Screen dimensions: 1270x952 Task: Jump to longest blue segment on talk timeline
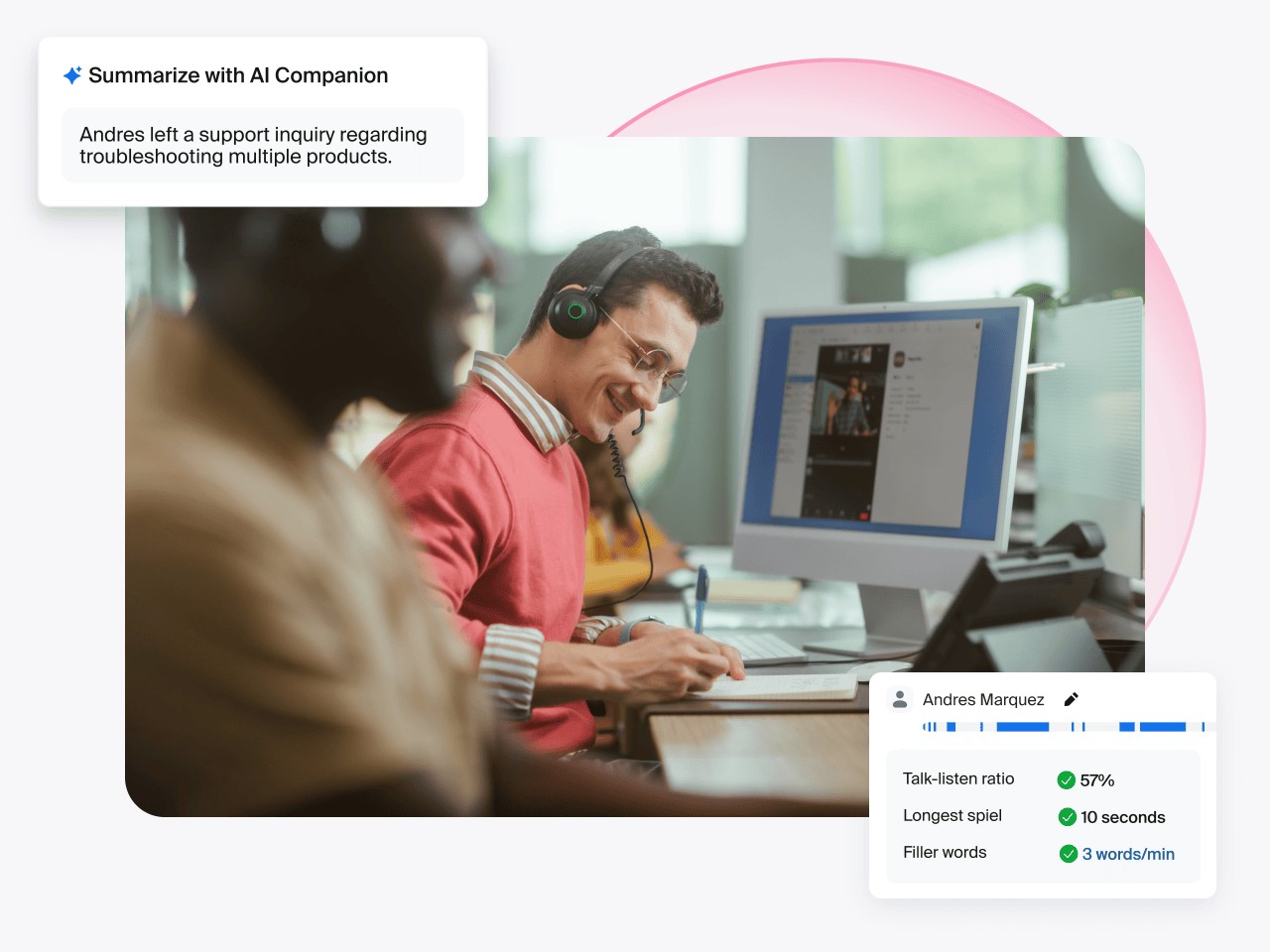(1022, 727)
